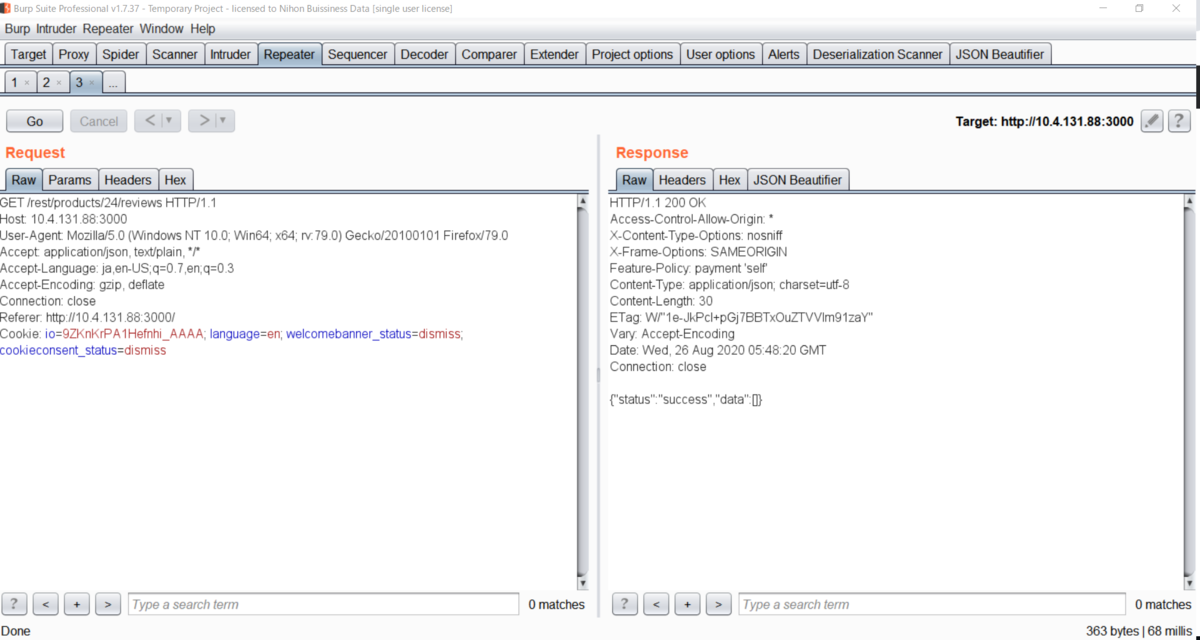
Task: Switch to the Intruder tool tab
Action: [x=231, y=54]
